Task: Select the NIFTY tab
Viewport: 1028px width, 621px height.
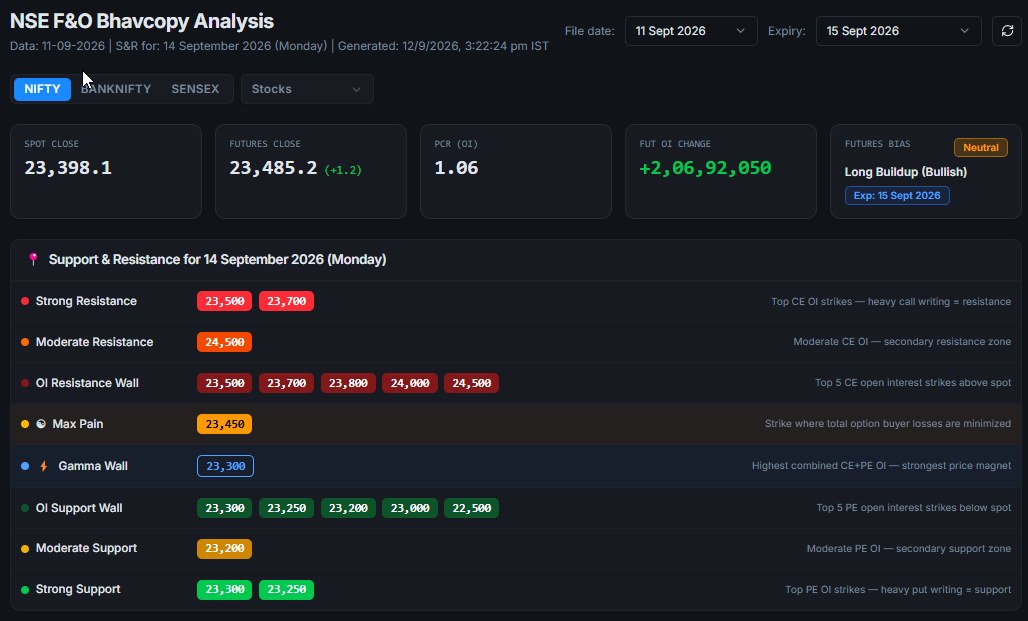Action: (x=42, y=89)
